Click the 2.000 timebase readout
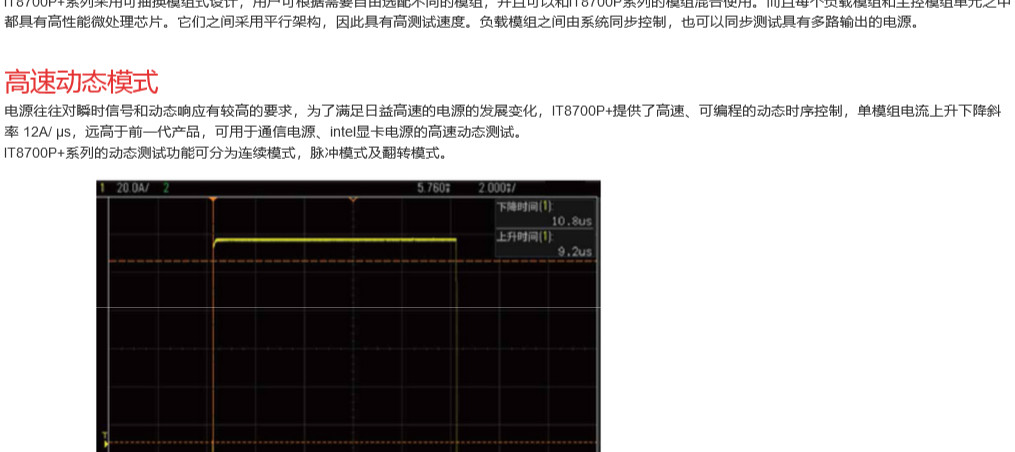 coord(496,187)
